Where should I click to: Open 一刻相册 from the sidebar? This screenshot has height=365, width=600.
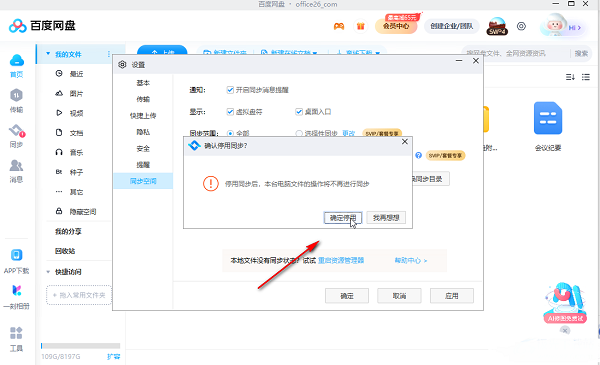click(16, 297)
